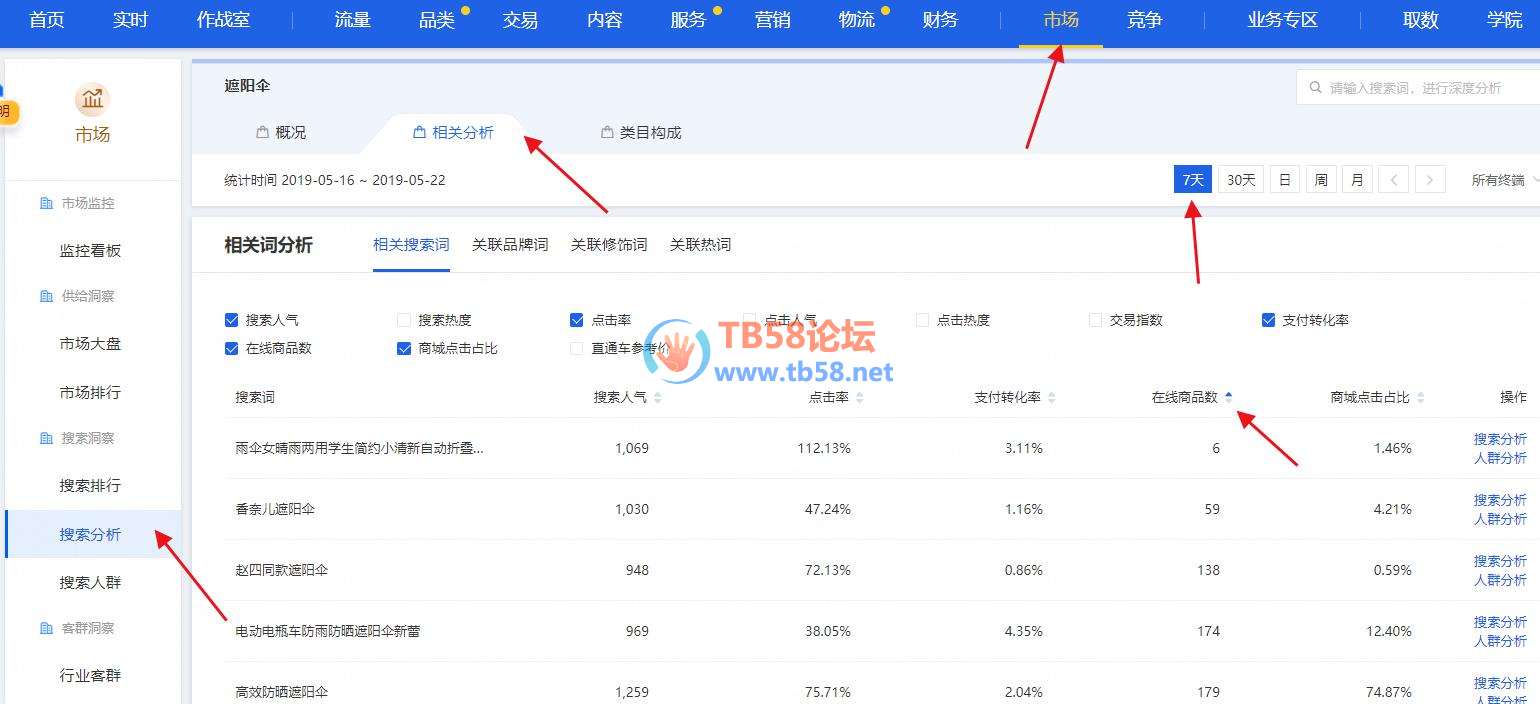
Task: Select the 30天 time range button
Action: pos(1240,180)
